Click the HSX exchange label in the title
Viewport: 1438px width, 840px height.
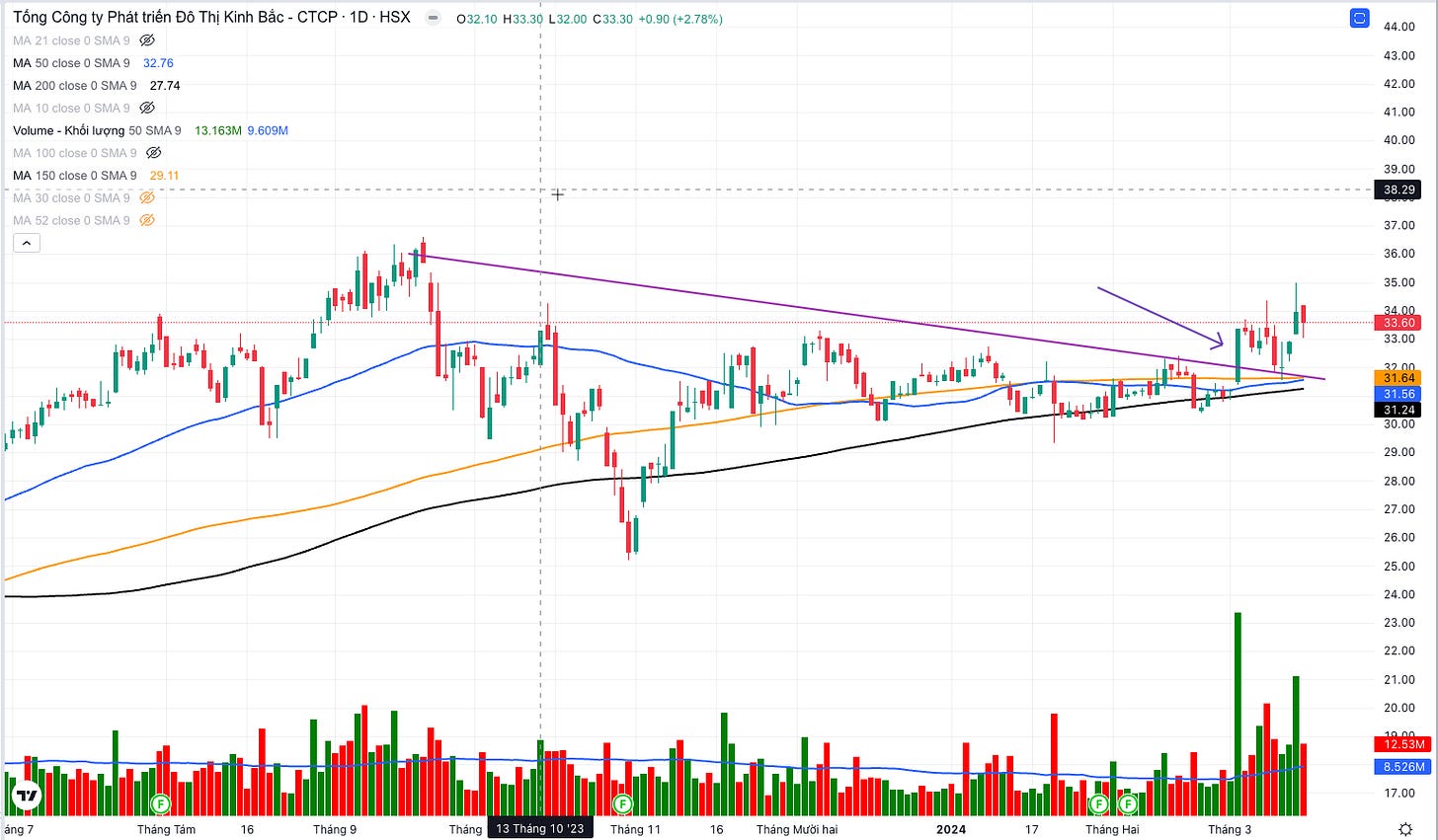(x=395, y=18)
